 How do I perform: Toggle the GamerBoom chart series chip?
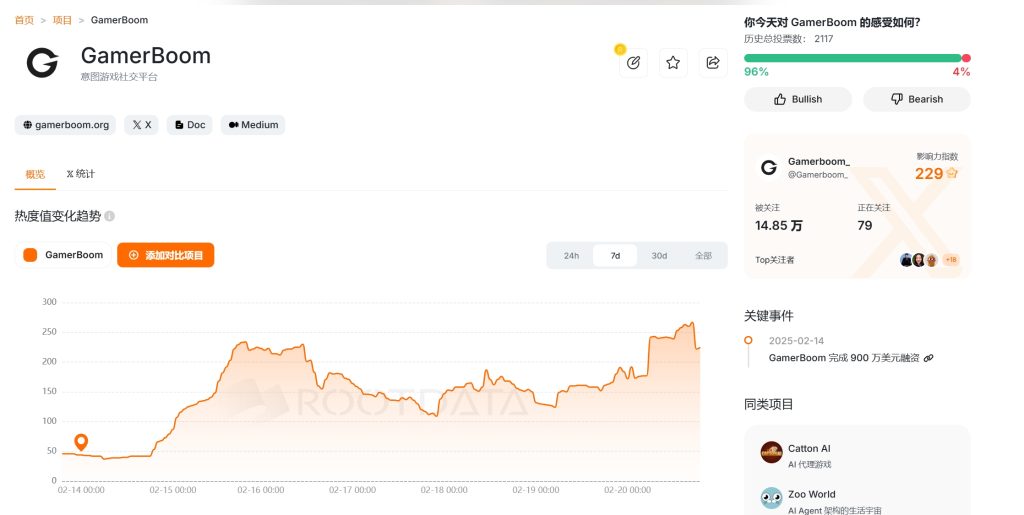(x=63, y=255)
